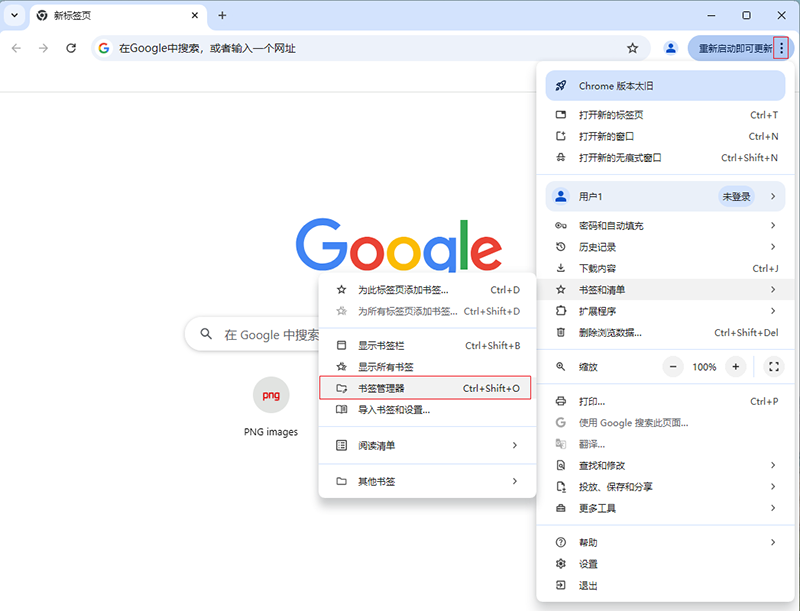
Task: Click the magnifier icon in Google search box
Action: [206, 334]
